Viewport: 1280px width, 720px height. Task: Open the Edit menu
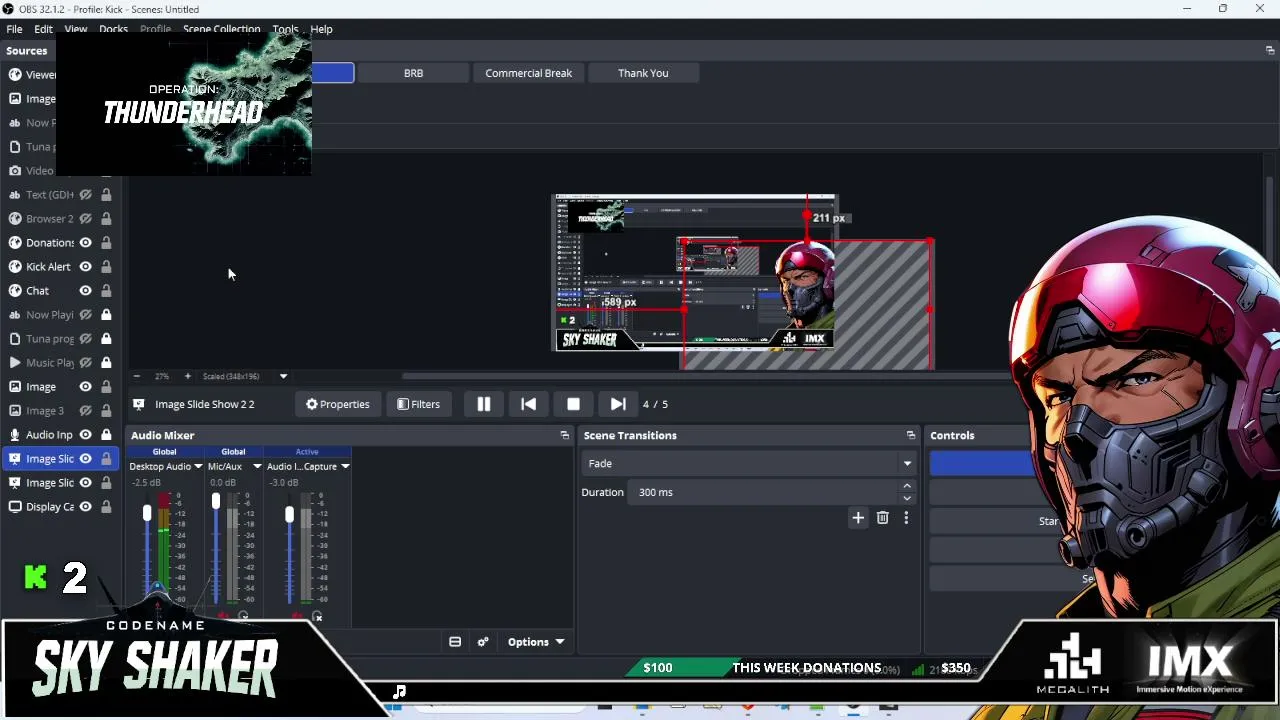tap(43, 29)
